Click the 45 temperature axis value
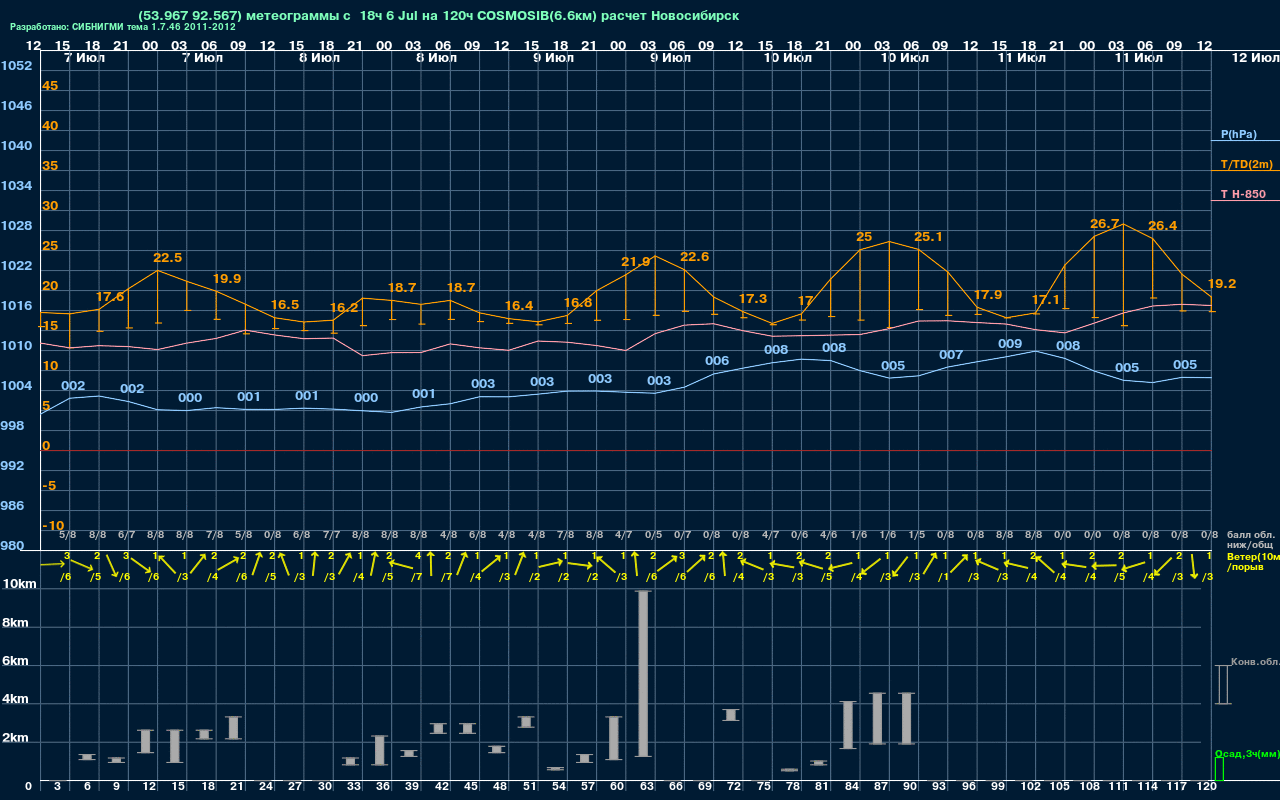Viewport: 1280px width, 800px height. point(50,86)
